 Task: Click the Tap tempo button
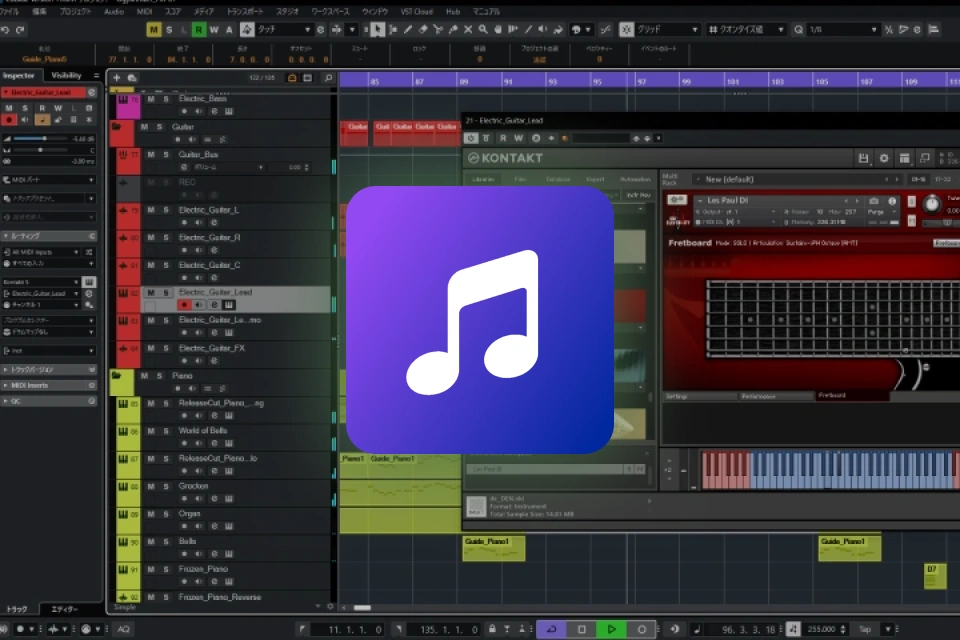(x=865, y=629)
